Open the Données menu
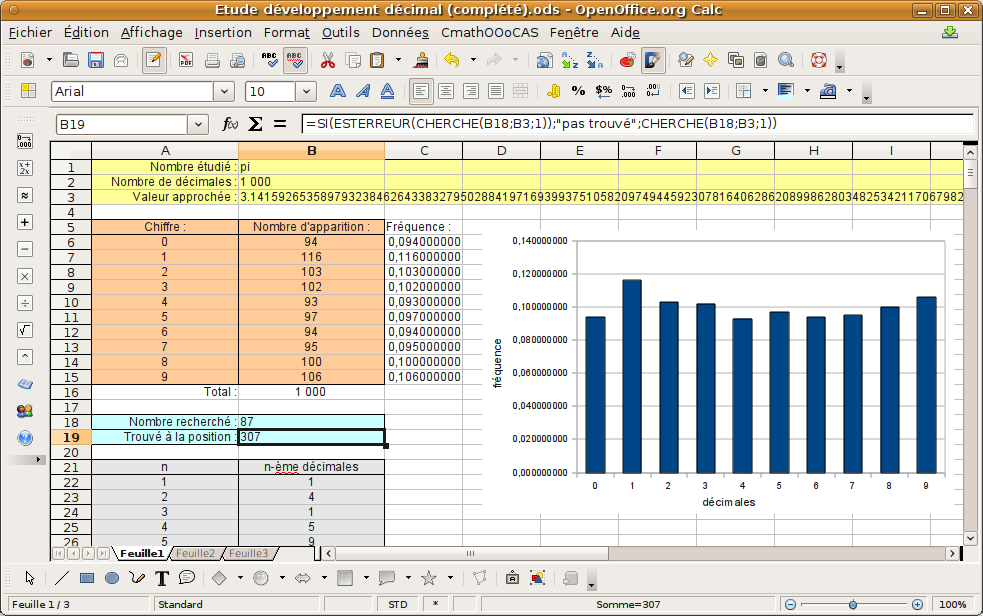The image size is (983, 616). pyautogui.click(x=400, y=32)
